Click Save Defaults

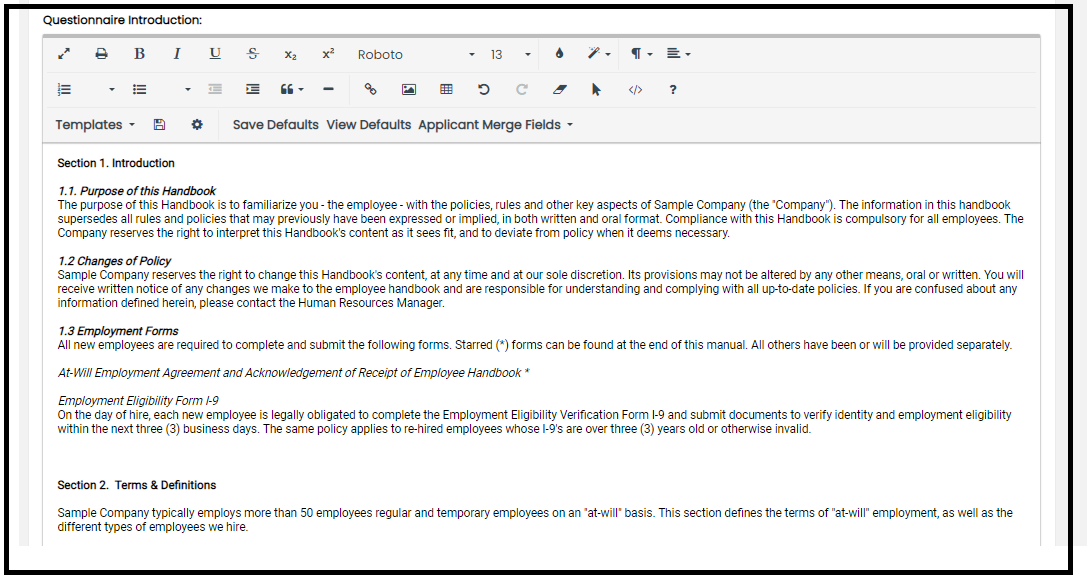click(275, 125)
